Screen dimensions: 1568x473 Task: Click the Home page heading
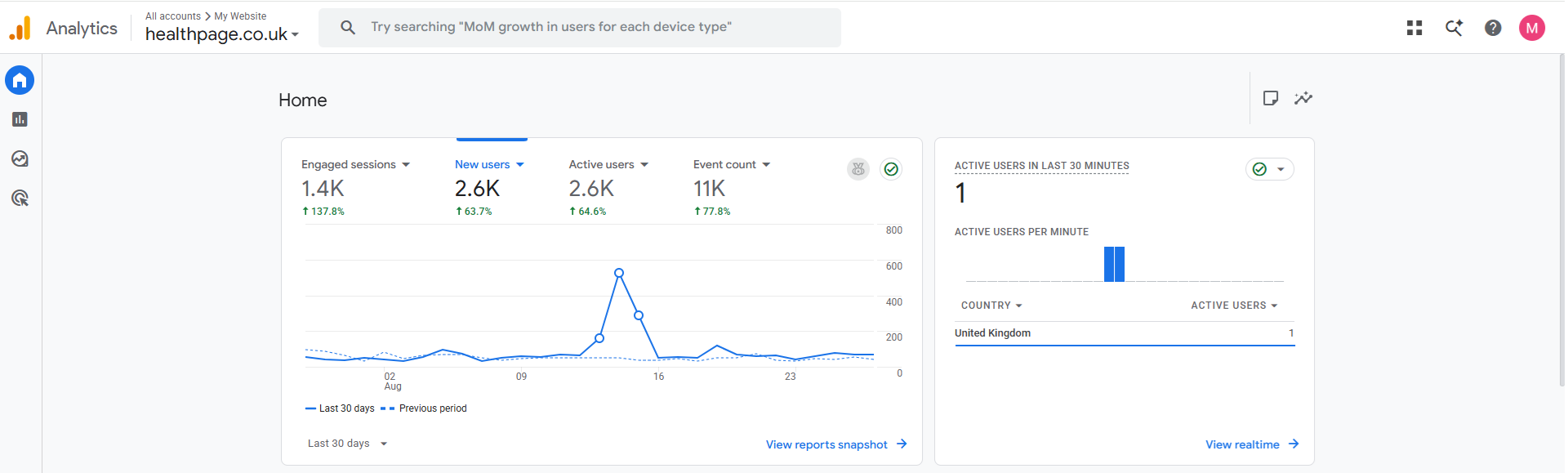point(303,100)
